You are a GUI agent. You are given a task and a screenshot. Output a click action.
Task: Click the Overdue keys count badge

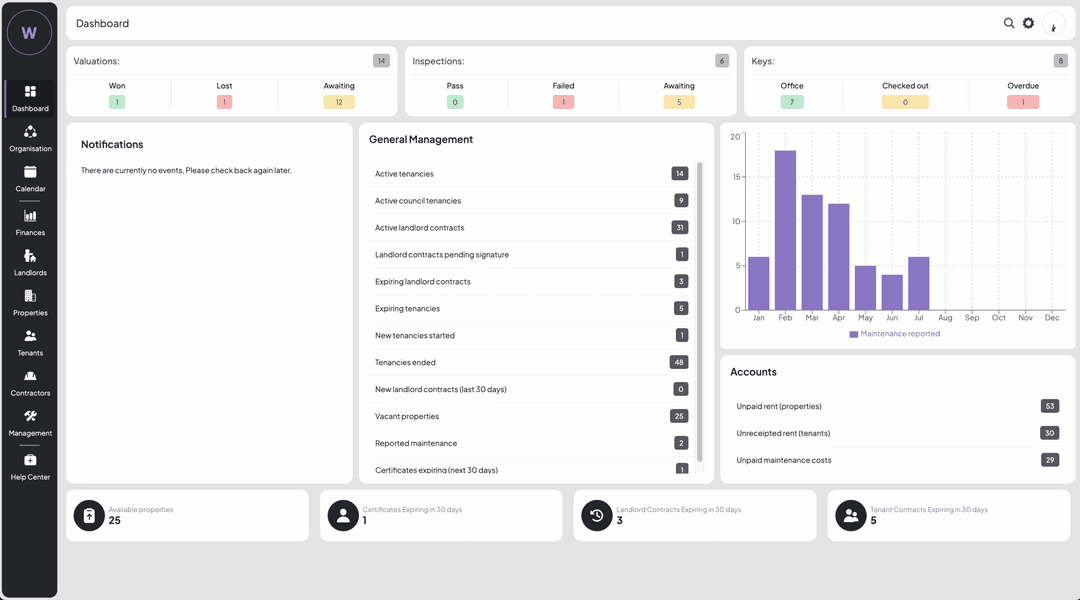click(1023, 102)
